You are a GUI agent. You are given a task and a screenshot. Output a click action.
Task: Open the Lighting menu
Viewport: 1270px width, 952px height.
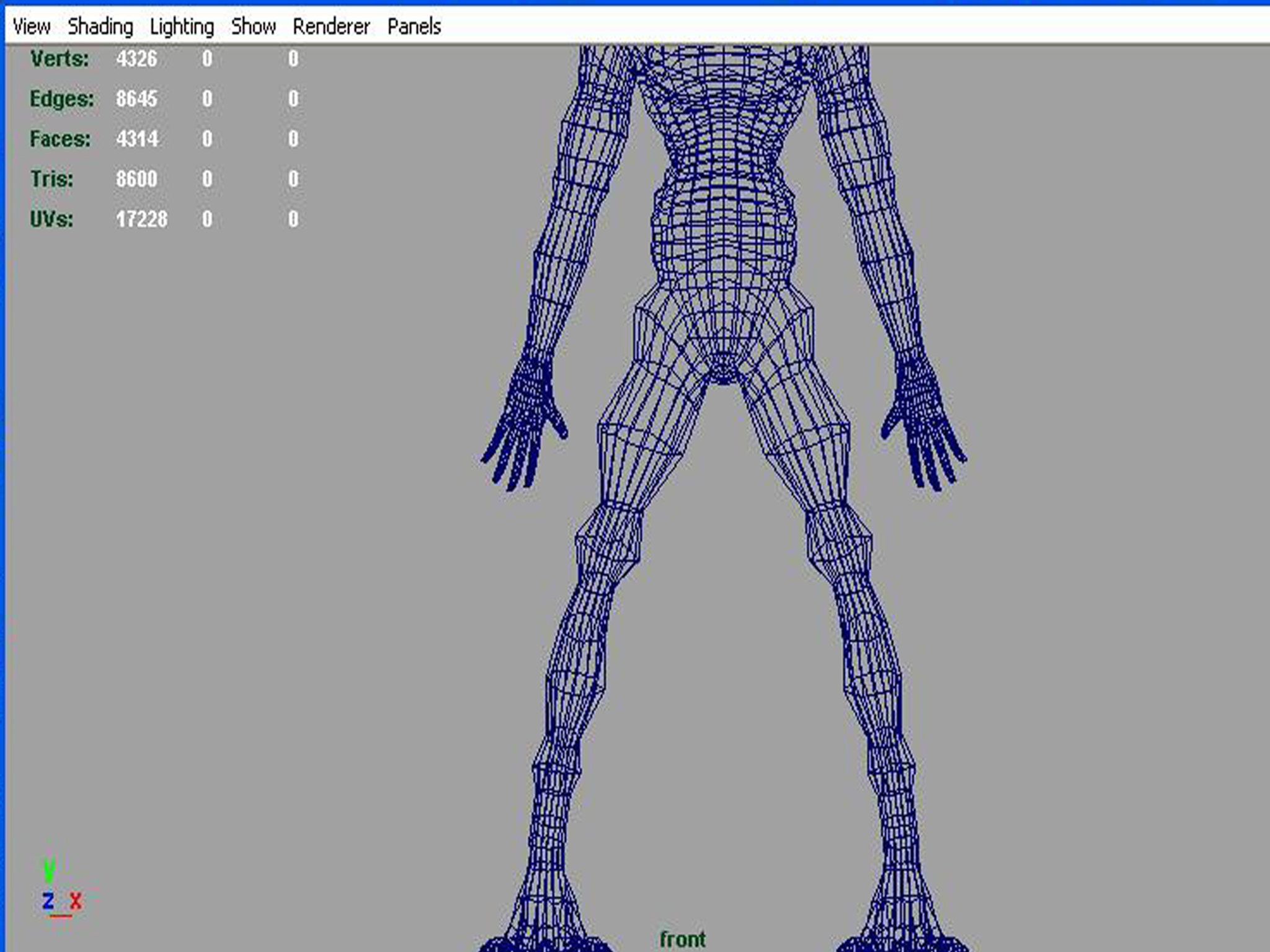[182, 27]
